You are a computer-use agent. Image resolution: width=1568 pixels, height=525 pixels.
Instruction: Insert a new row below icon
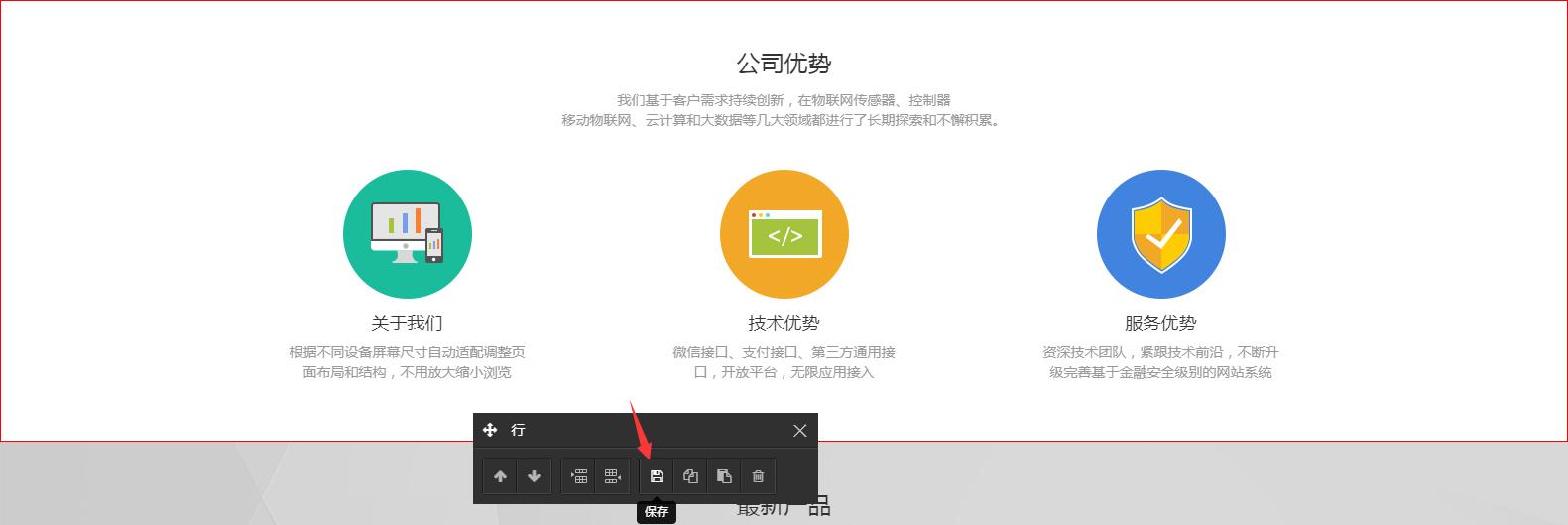613,476
